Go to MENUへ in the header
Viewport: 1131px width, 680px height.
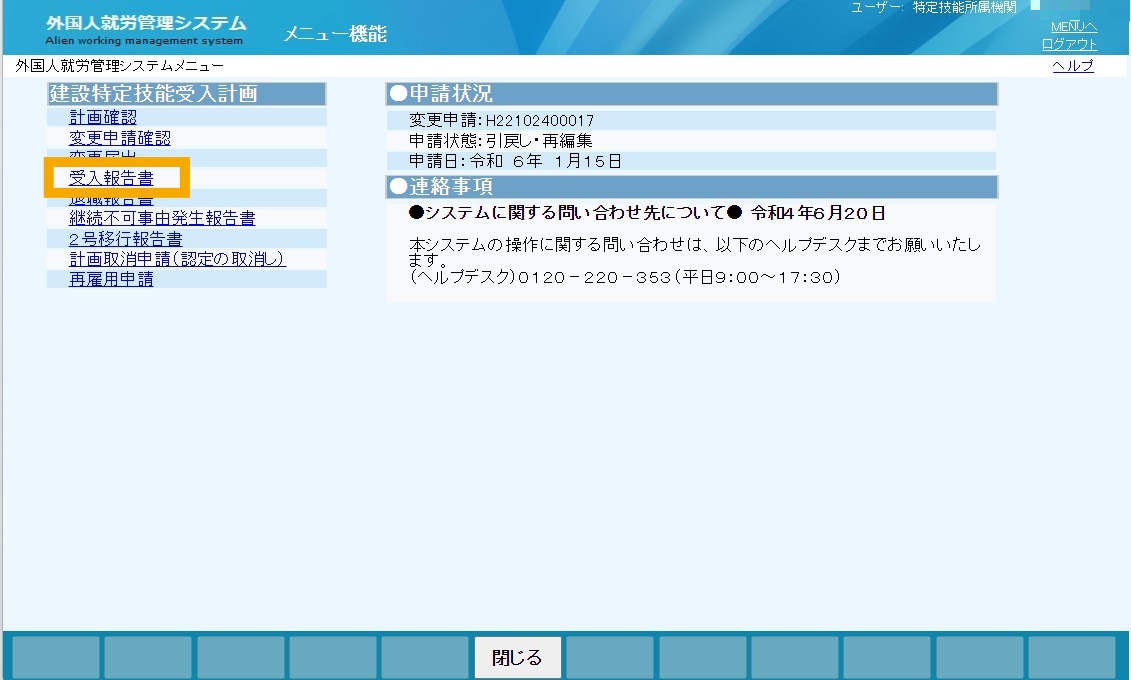click(x=1074, y=27)
